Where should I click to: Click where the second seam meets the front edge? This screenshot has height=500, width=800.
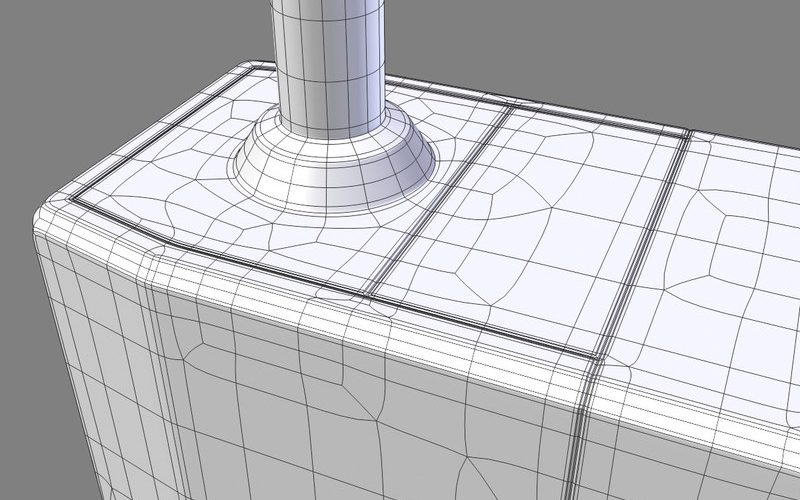(600, 353)
